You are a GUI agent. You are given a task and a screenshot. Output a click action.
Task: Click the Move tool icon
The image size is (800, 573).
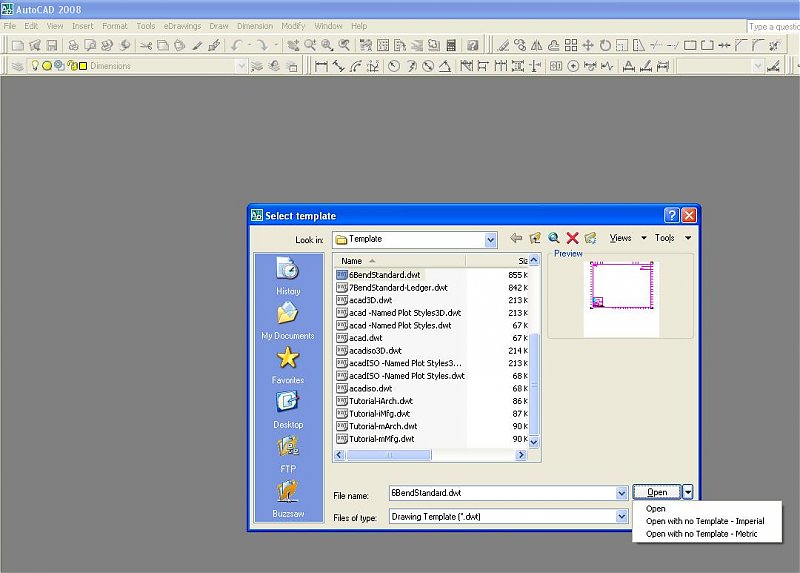click(x=588, y=45)
